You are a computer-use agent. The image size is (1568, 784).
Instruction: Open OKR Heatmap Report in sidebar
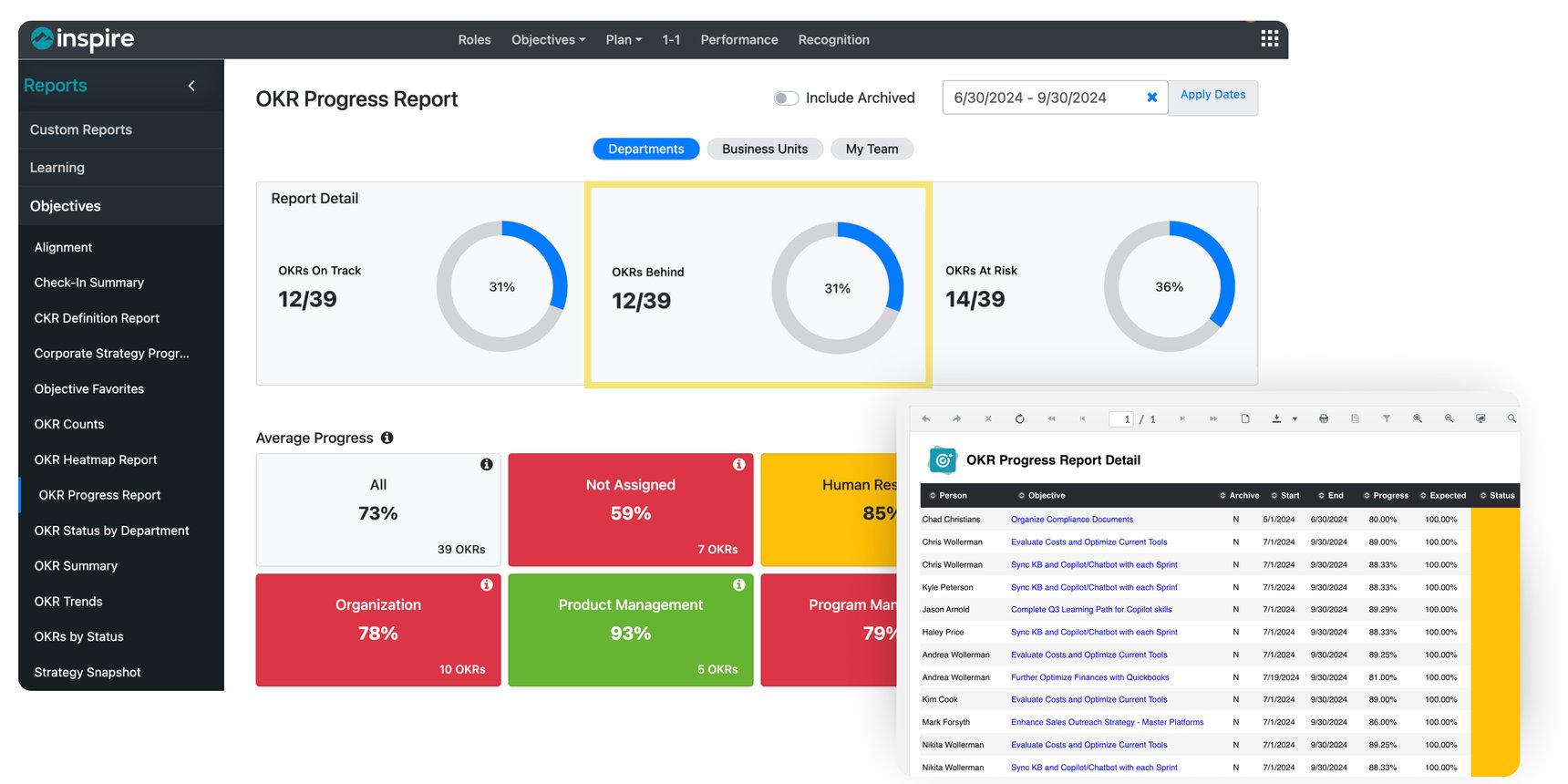[96, 460]
